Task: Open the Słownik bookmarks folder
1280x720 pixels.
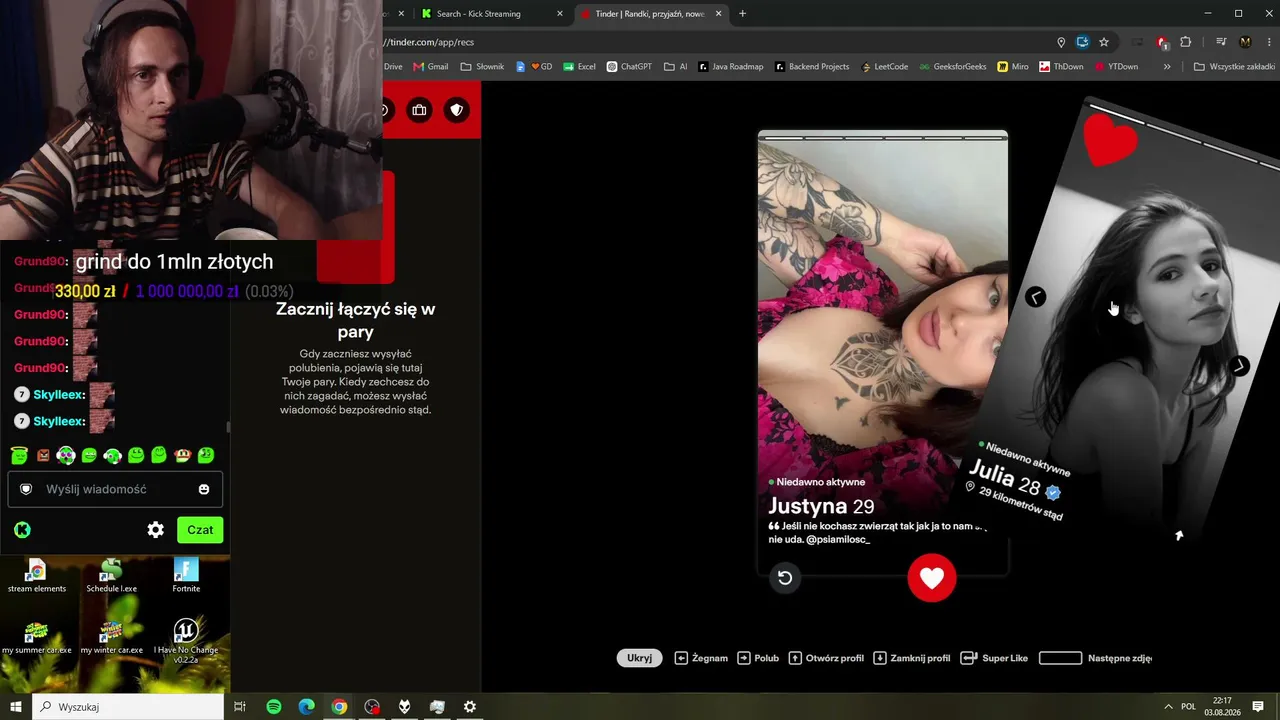Action: click(x=482, y=67)
